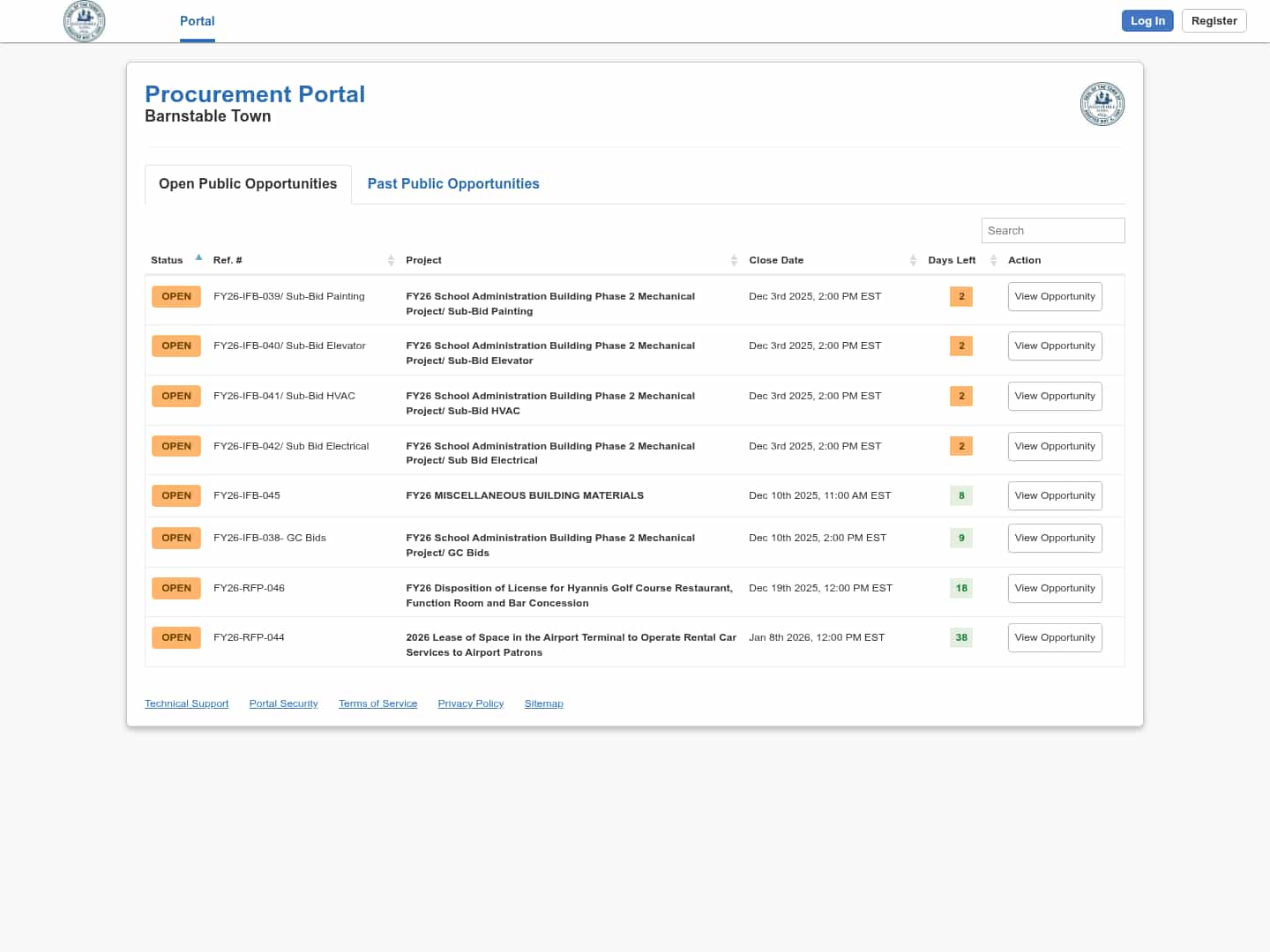
Task: View Opportunity for Sub-Bid HVAC
Action: coord(1055,397)
